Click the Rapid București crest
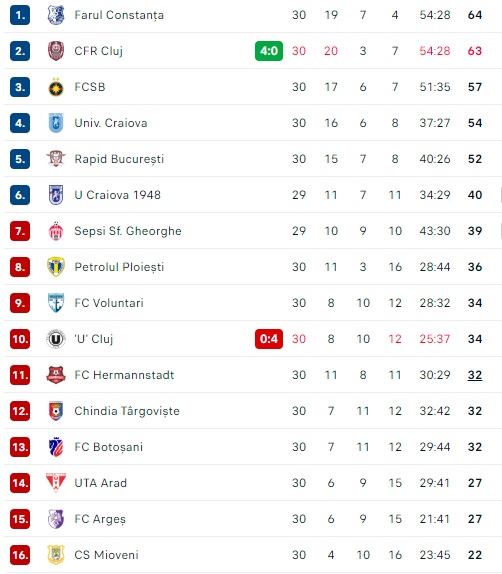This screenshot has width=502, height=574. pos(56,159)
